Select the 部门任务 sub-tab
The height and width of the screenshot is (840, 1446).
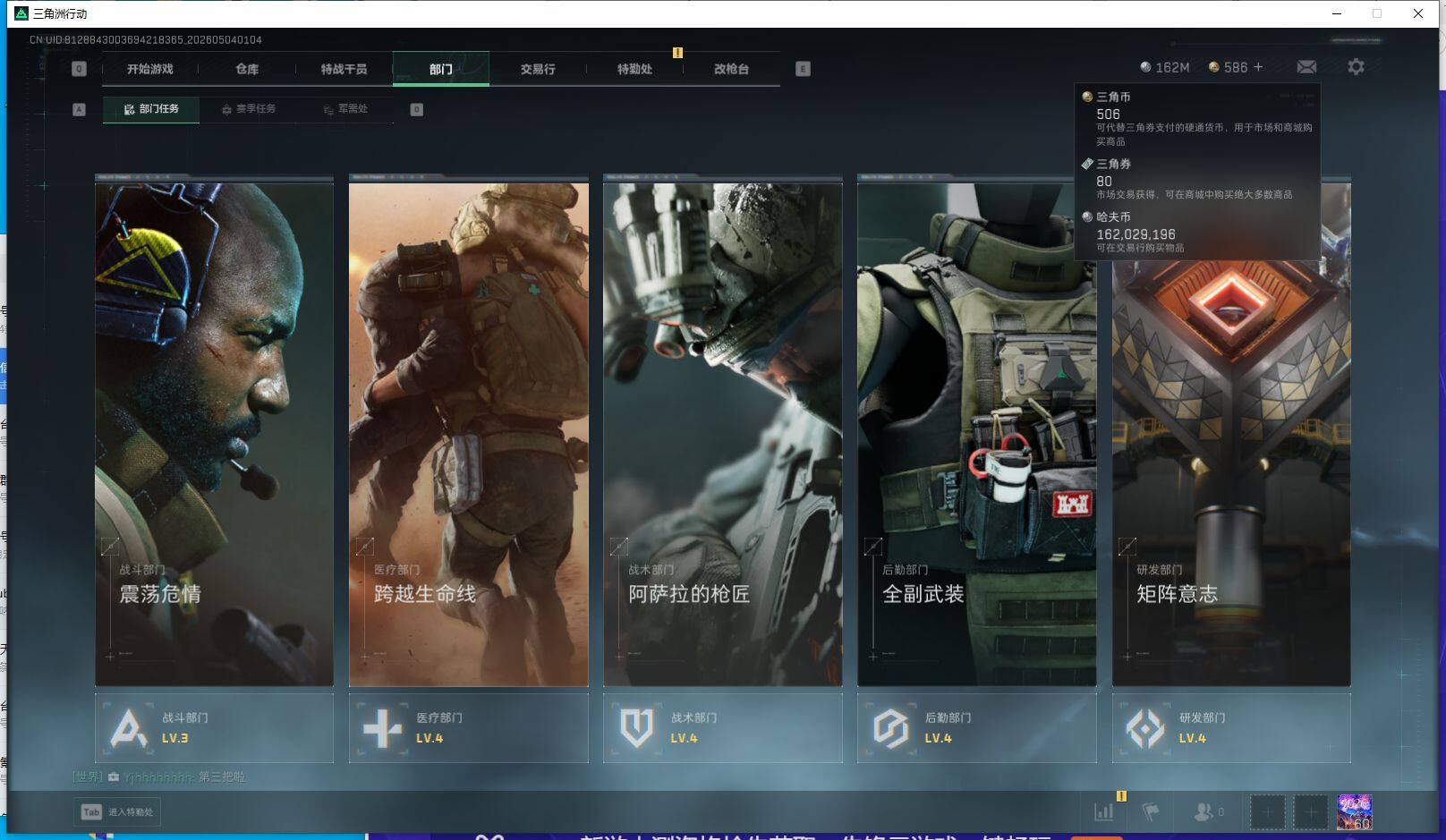[x=151, y=109]
